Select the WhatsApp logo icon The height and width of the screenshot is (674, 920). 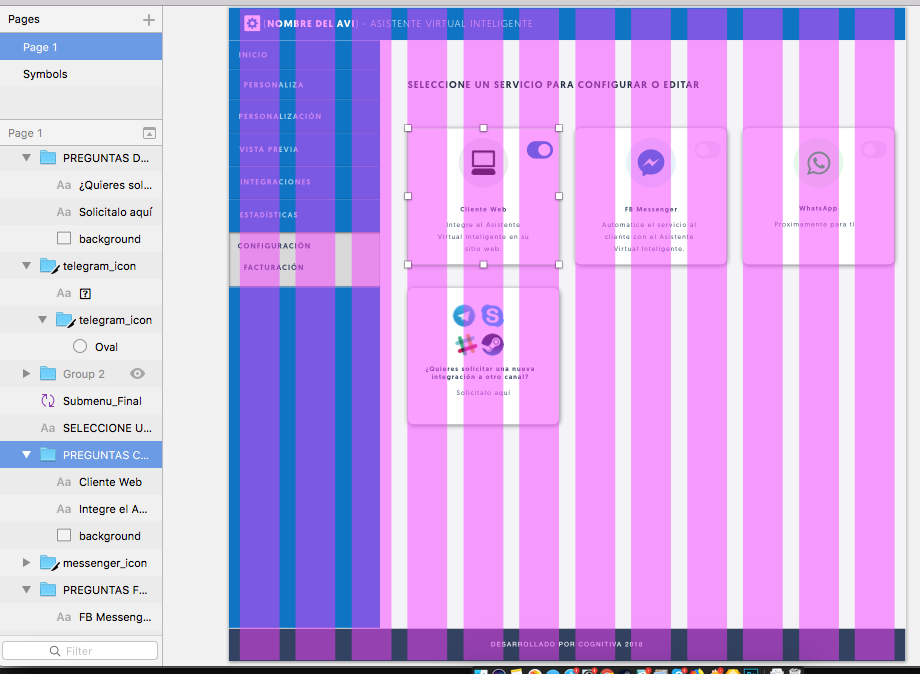coord(818,162)
